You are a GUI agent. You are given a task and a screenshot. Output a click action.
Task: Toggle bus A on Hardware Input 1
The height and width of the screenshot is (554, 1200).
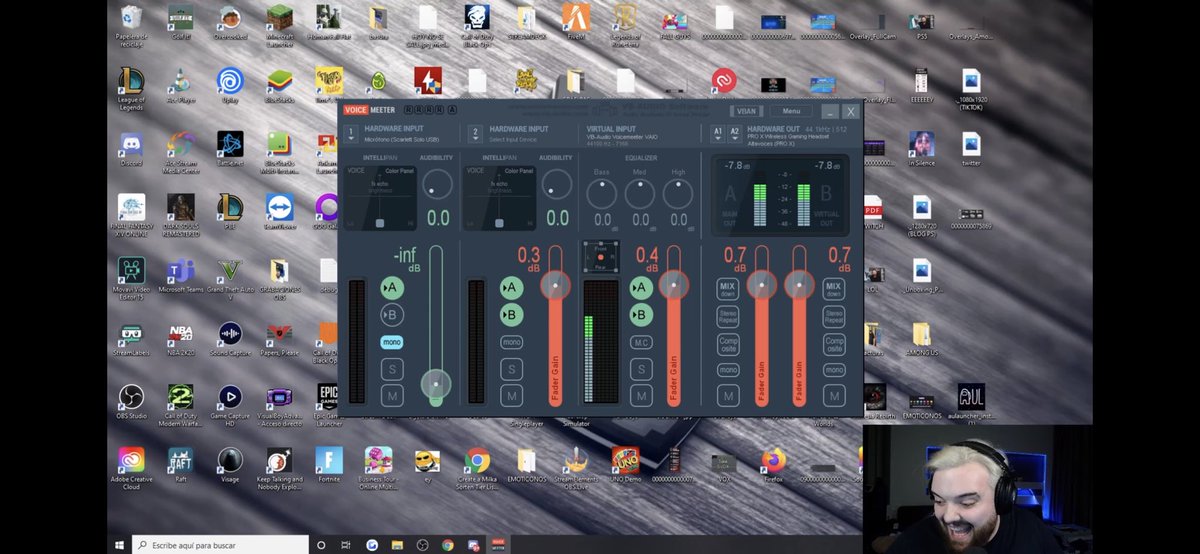click(x=392, y=288)
